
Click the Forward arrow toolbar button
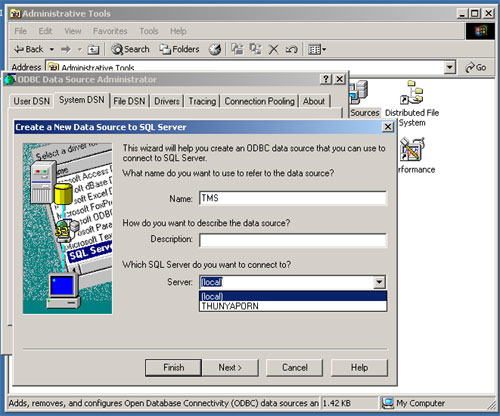click(x=66, y=50)
